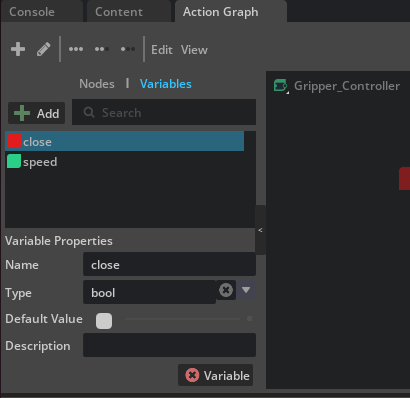Click the magnifier icon in Search
Image resolution: width=410 pixels, height=398 pixels.
tap(89, 113)
